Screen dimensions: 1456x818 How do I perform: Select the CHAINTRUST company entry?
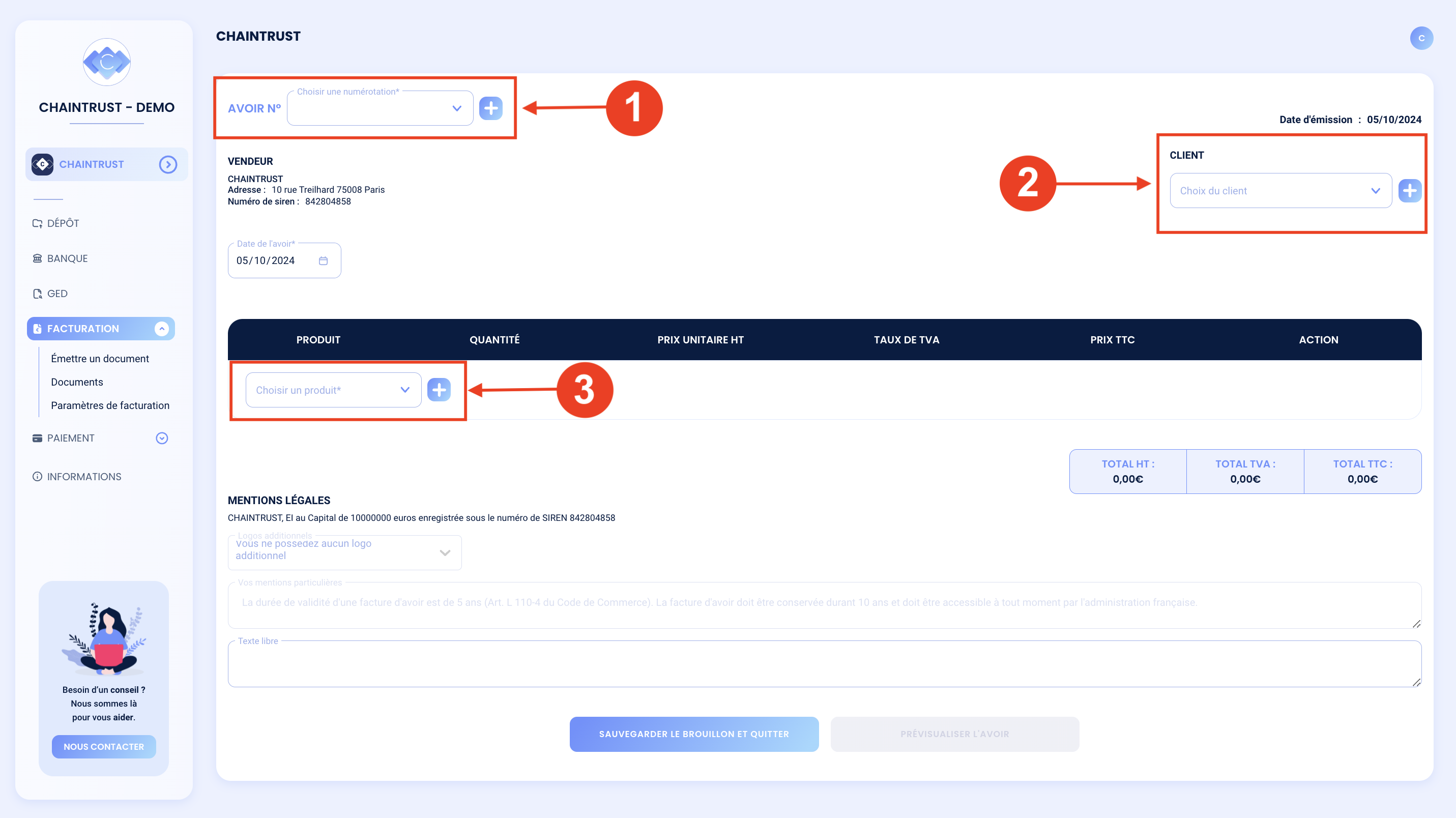[107, 164]
